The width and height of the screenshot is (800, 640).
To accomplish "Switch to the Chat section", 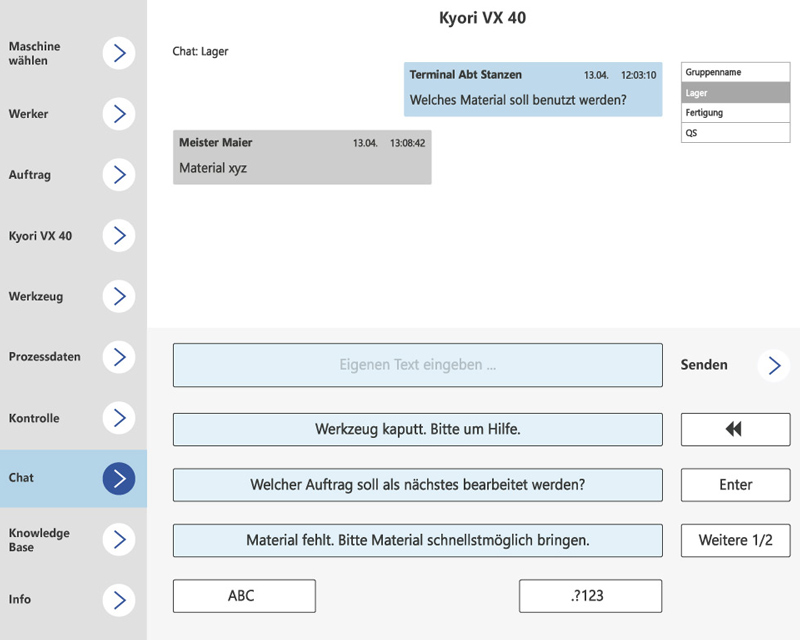I will pos(118,478).
